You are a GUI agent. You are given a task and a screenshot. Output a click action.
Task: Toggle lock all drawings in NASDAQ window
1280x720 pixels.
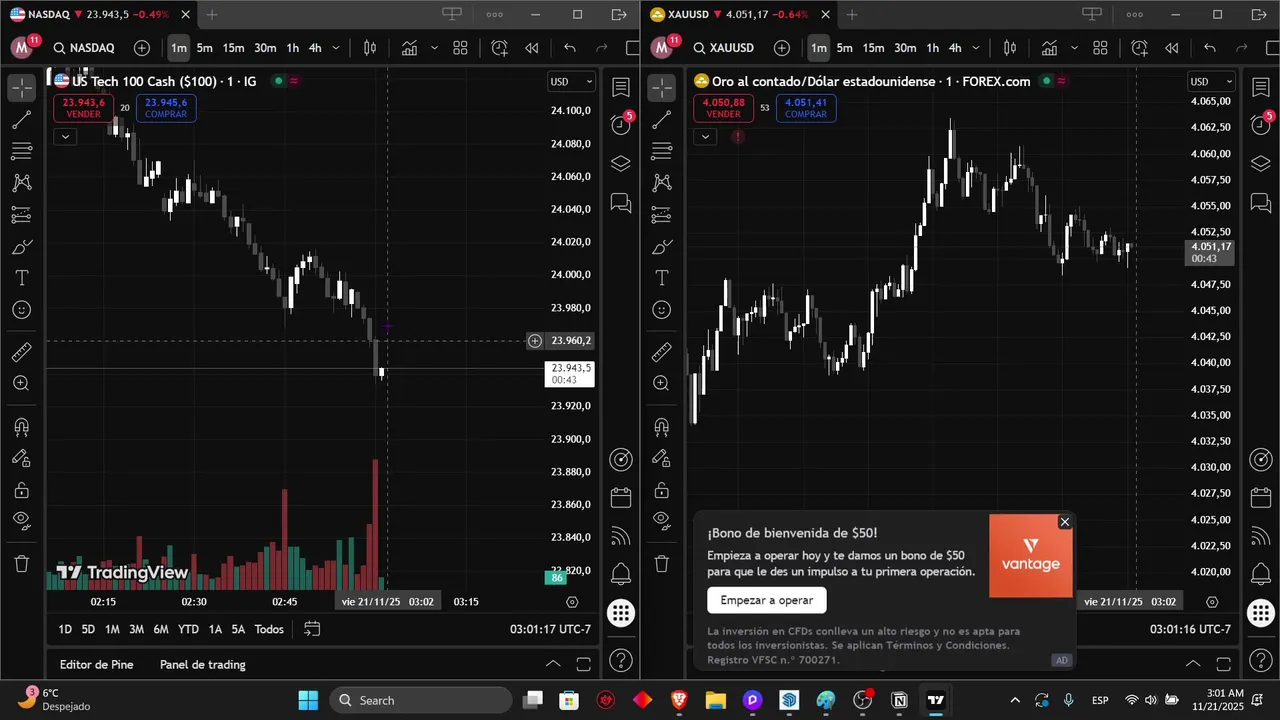[x=22, y=490]
